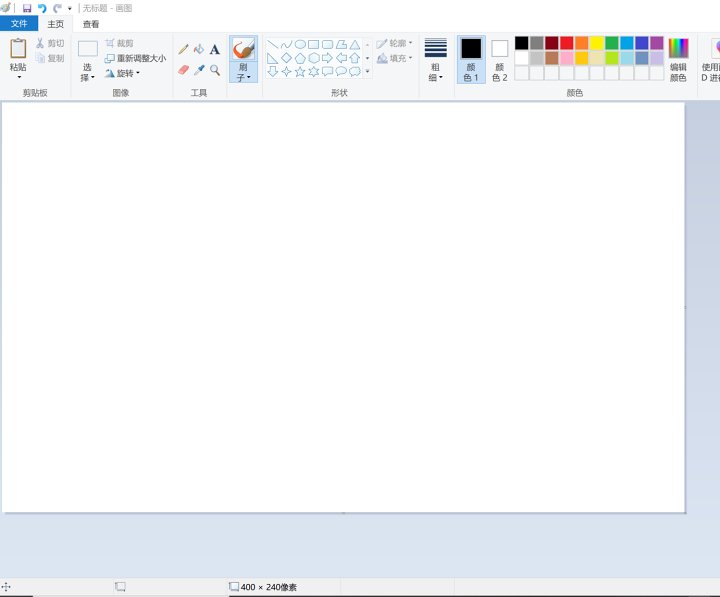The image size is (720, 597).
Task: Select the Pencil tool
Action: tap(183, 49)
